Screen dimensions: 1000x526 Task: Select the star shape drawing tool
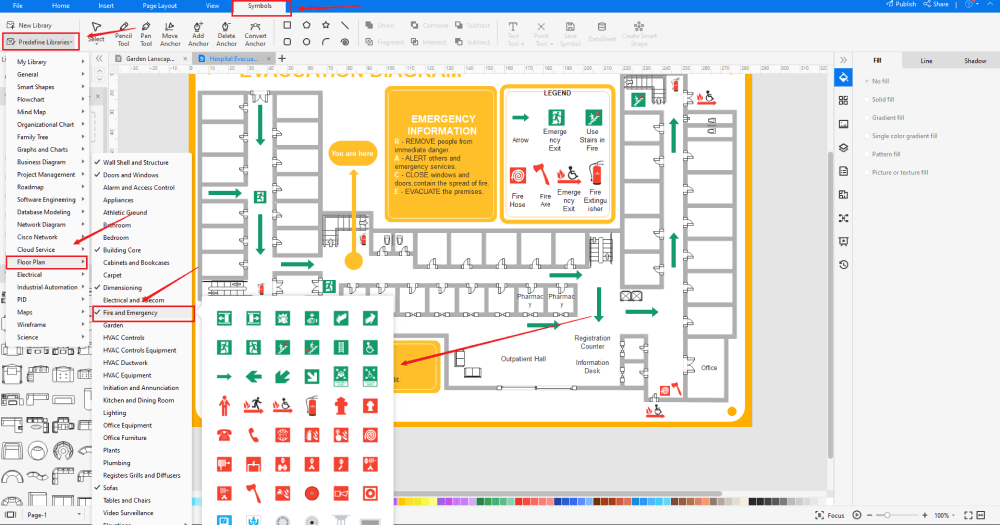326,24
